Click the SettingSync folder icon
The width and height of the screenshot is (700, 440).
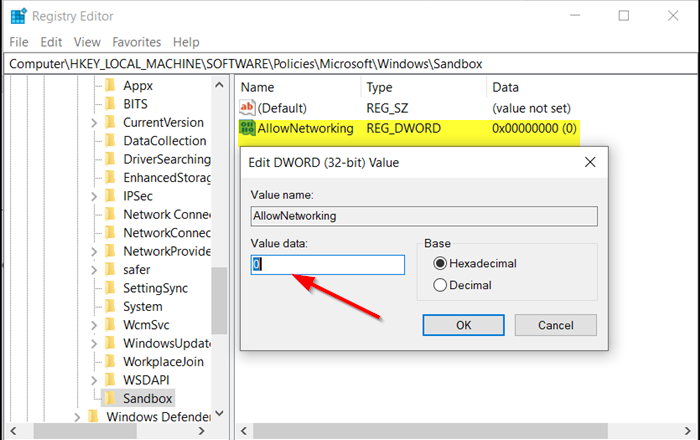coord(110,288)
